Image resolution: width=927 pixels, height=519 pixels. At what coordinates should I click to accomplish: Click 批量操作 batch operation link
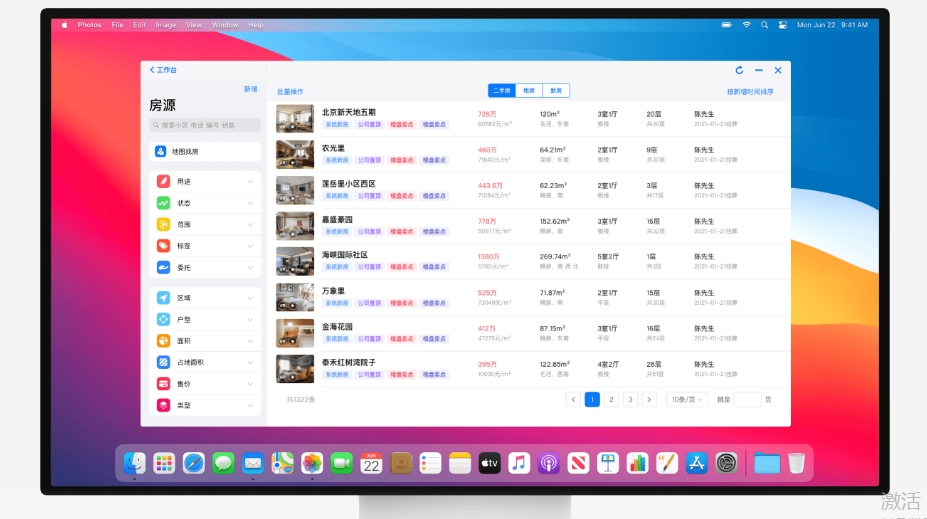(x=290, y=92)
